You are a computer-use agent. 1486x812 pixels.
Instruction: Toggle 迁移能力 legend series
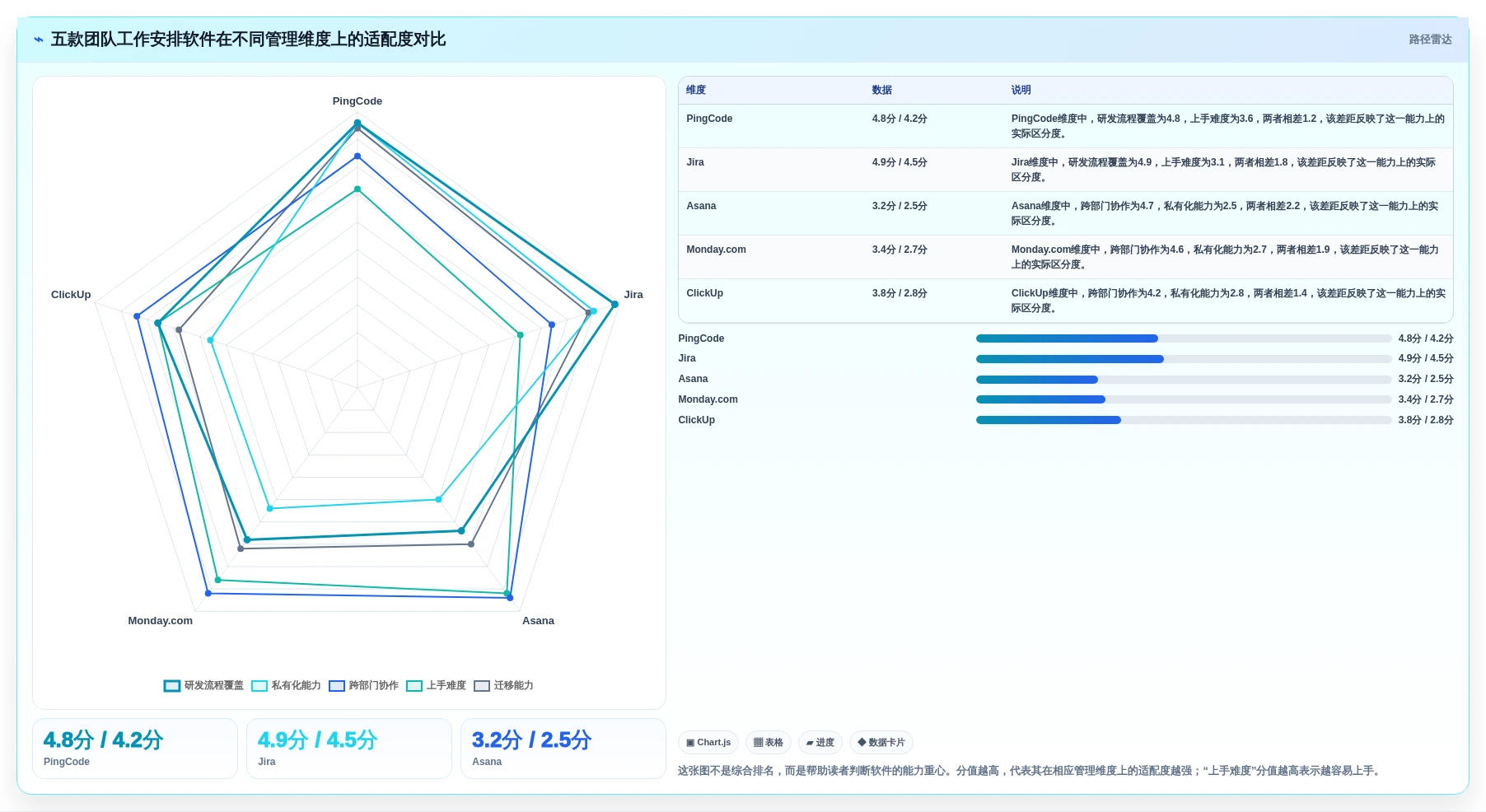click(503, 685)
